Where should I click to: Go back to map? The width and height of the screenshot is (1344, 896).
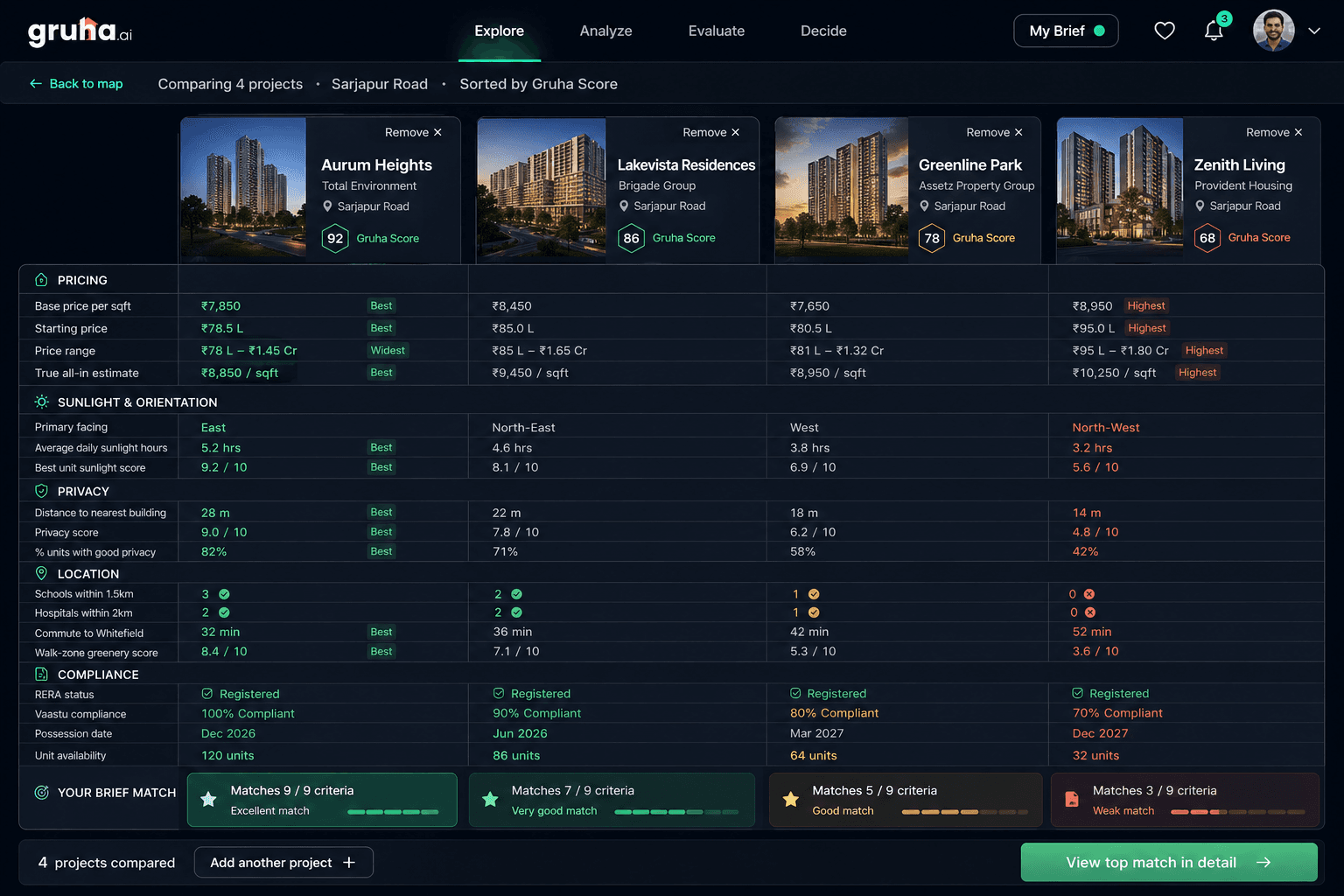point(76,84)
